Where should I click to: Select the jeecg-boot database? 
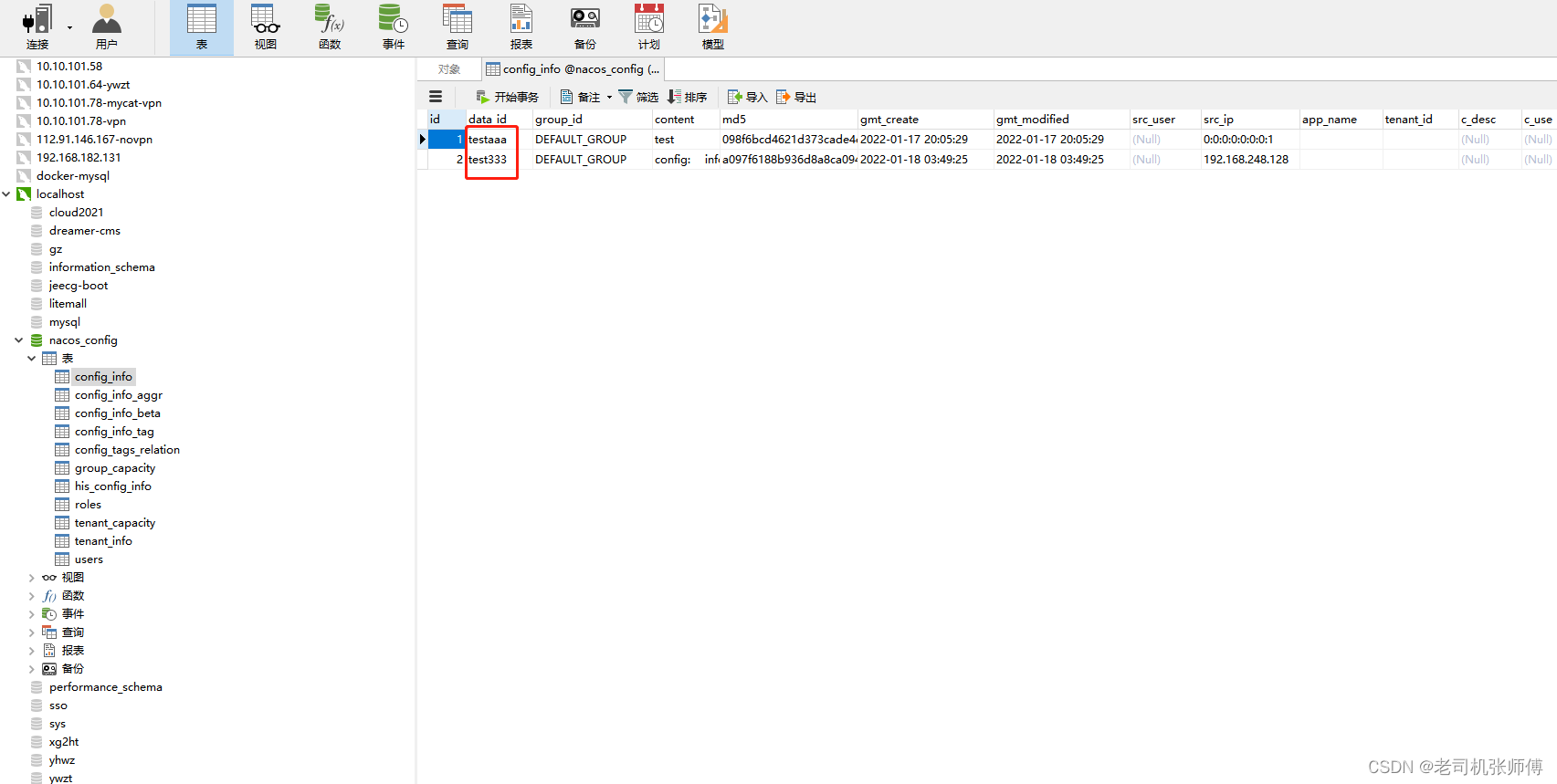pyautogui.click(x=79, y=285)
